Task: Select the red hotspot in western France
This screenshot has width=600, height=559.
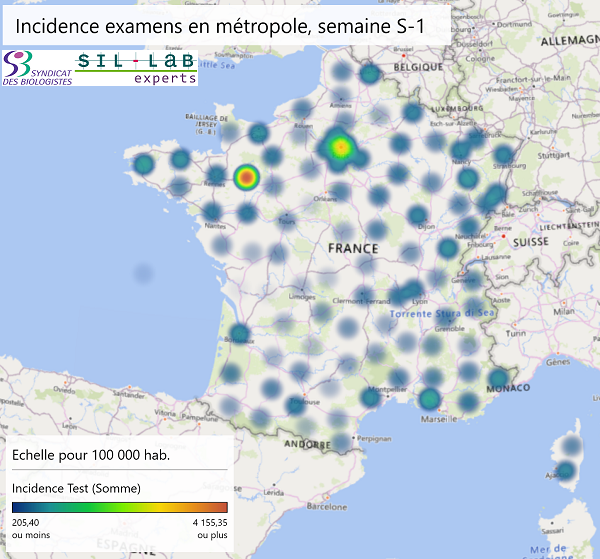Action: [246, 178]
